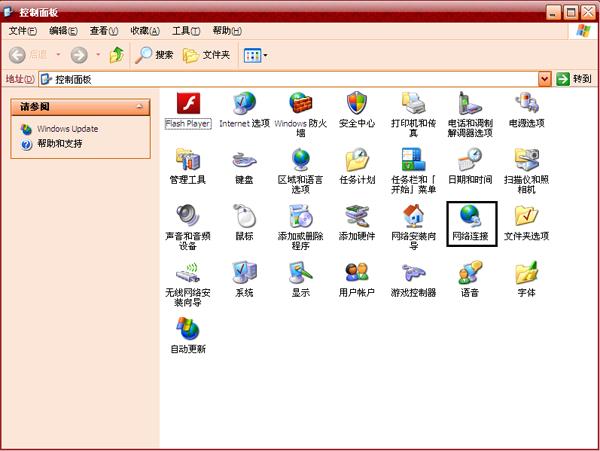Select 网络连接 icon
Screen dimensions: 600x451
pos(469,217)
